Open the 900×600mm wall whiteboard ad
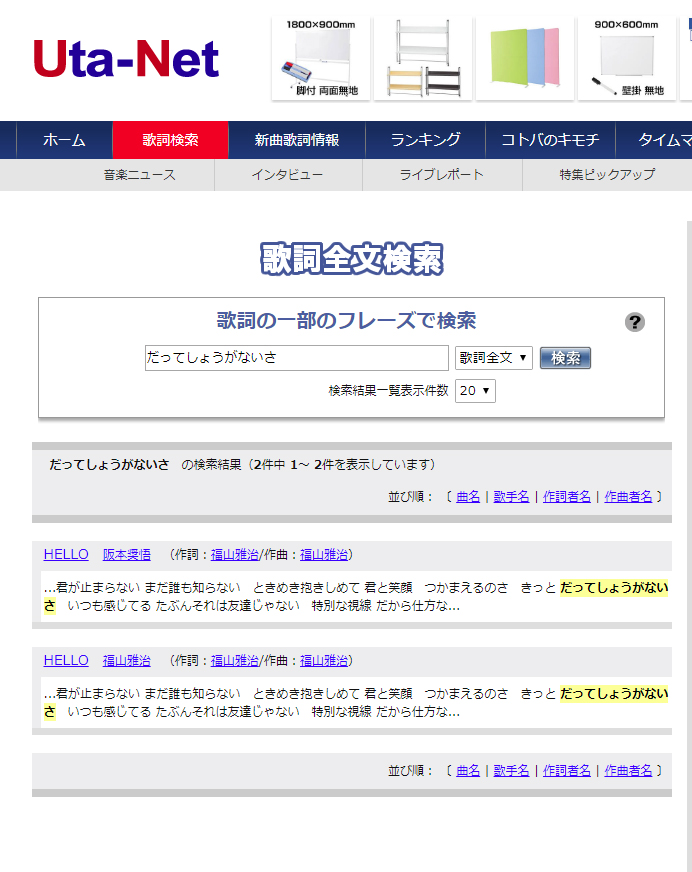The height and width of the screenshot is (872, 692). 626,58
